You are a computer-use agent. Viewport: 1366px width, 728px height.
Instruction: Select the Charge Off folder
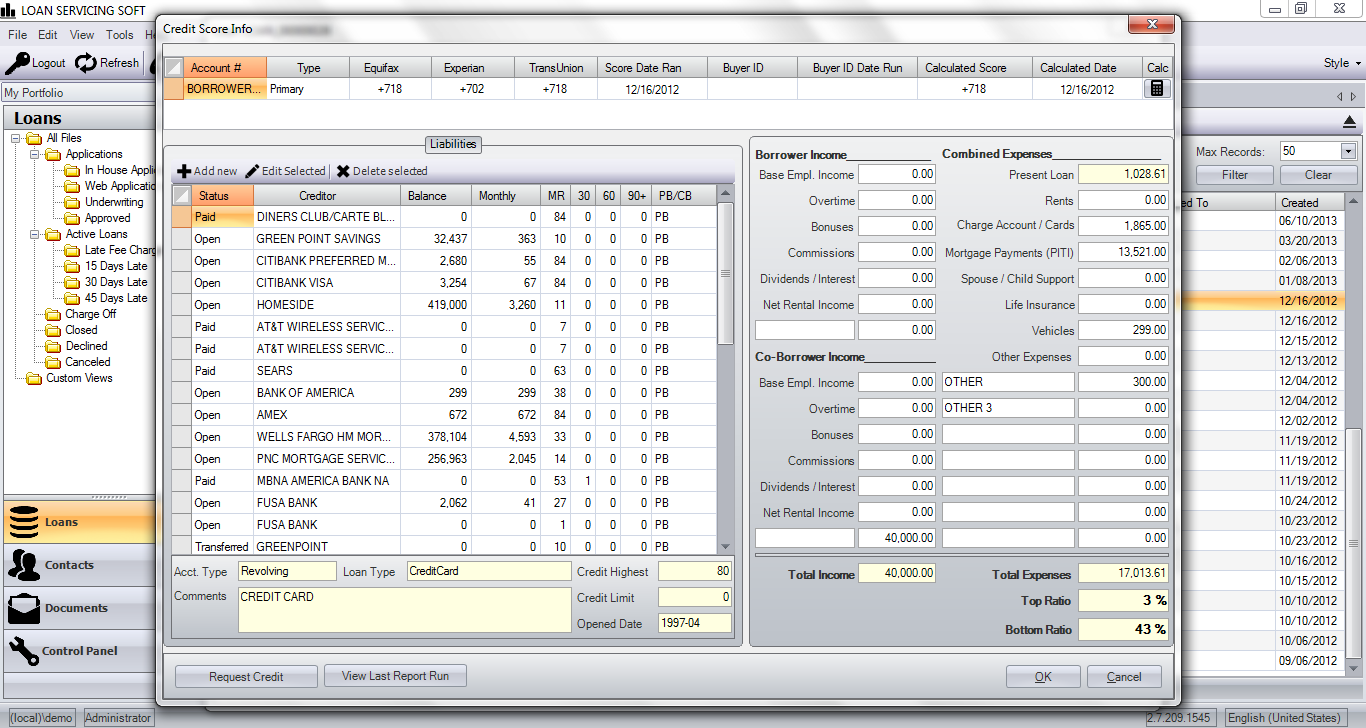[90, 314]
